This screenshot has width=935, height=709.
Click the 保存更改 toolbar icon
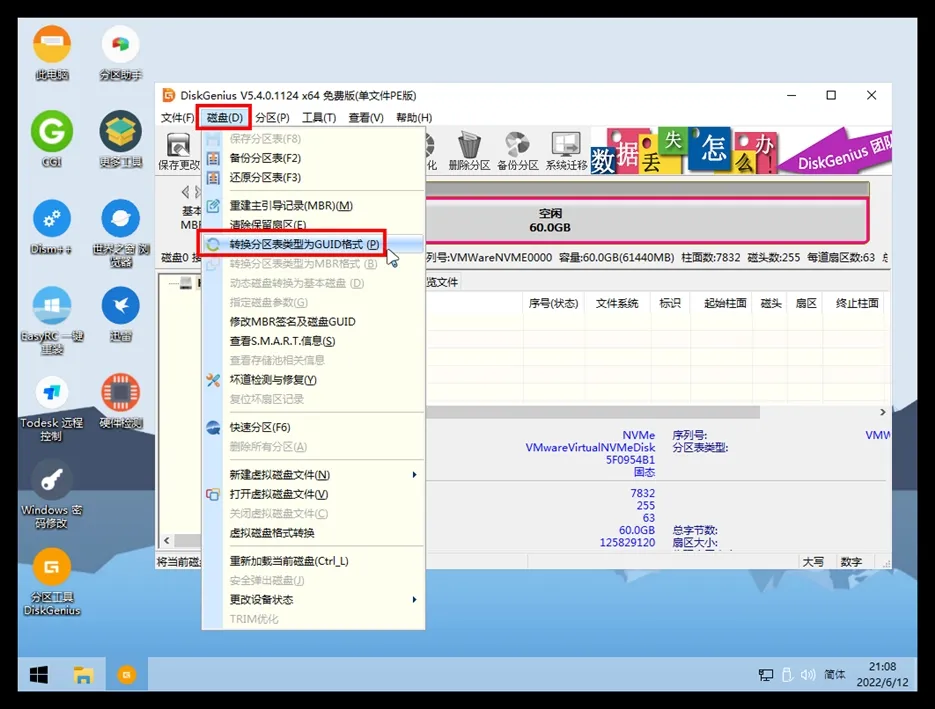[x=179, y=149]
